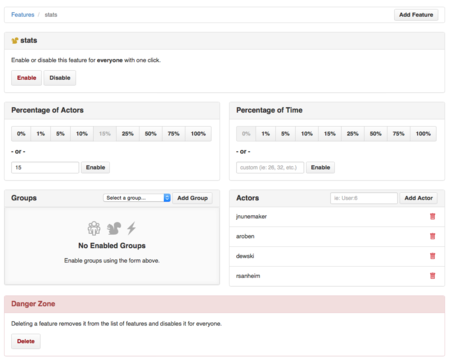Set Percentage of Actors to 25%

pyautogui.click(x=128, y=134)
